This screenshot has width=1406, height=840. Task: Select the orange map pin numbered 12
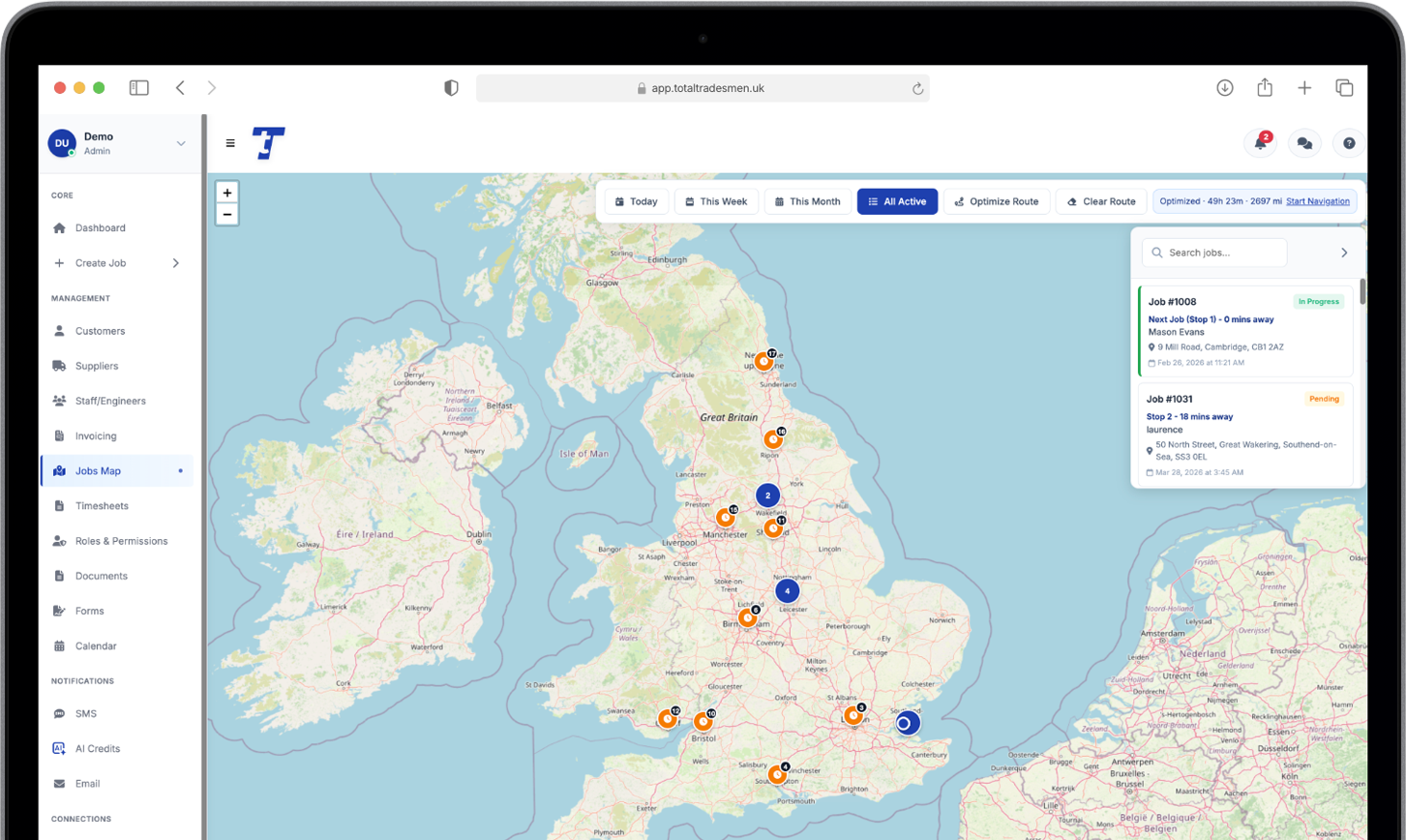[668, 719]
